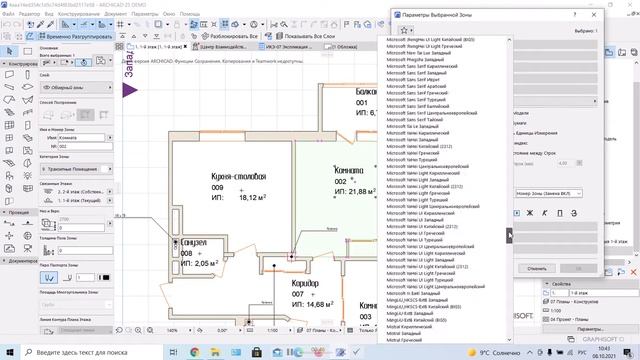Open the Редактор menu
The width and height of the screenshot is (640, 360).
[29, 14]
